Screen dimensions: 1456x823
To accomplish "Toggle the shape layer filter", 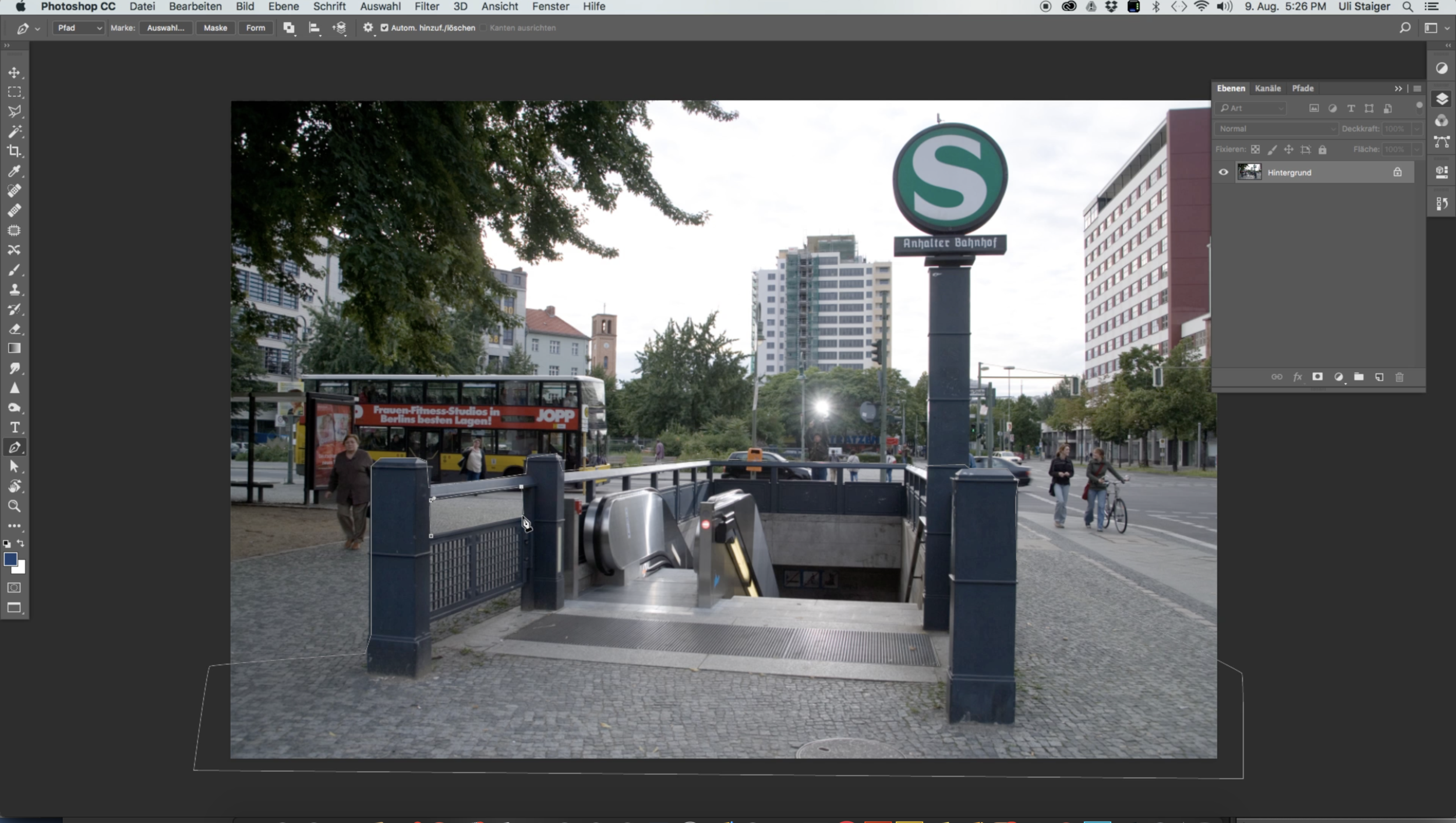I will click(x=1369, y=108).
